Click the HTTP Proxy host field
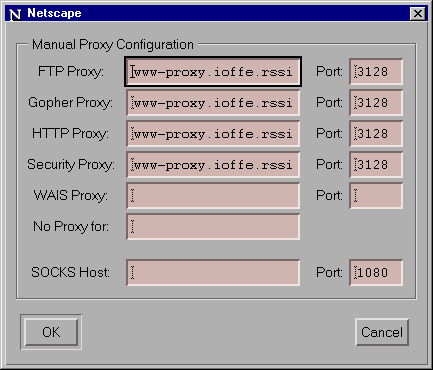 [213, 134]
